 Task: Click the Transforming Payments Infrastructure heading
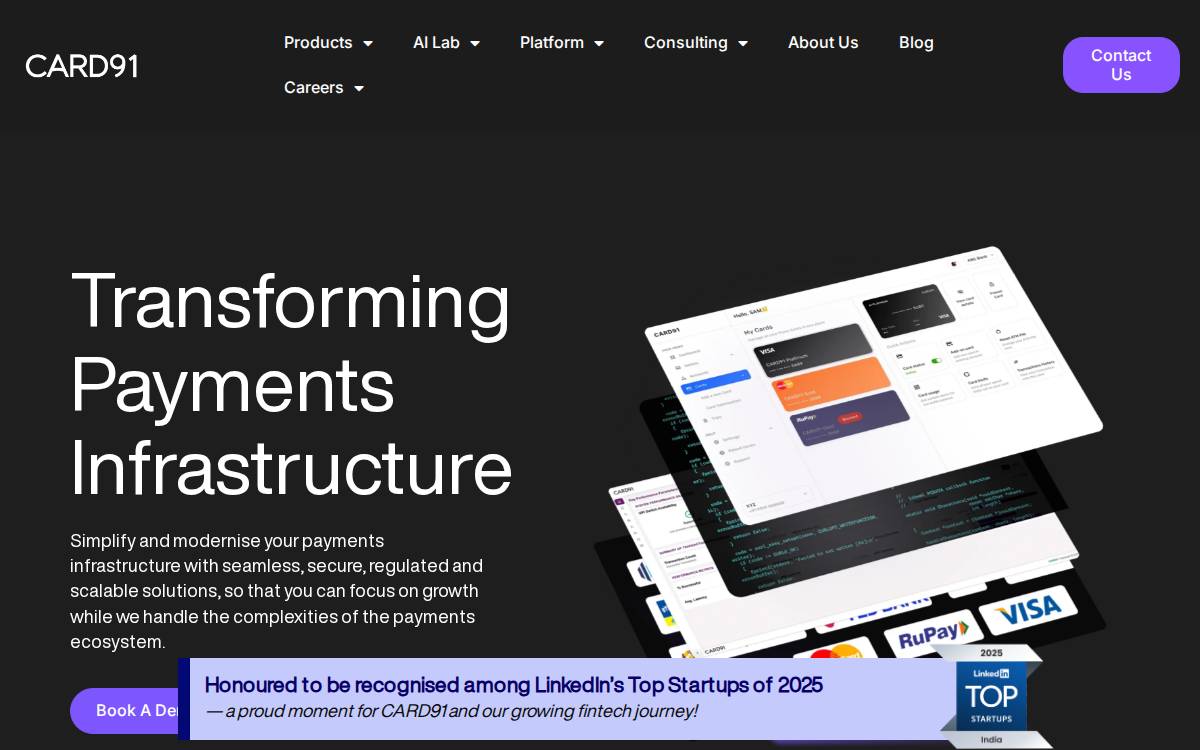[291, 384]
